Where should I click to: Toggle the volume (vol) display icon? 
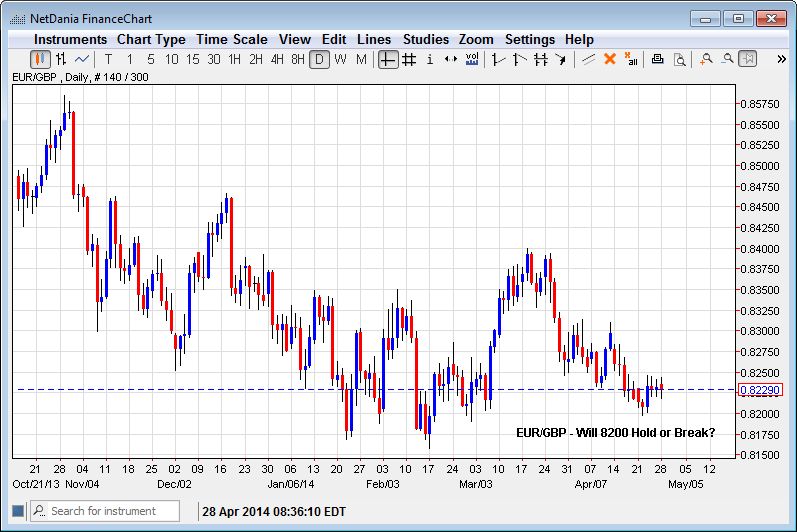472,59
